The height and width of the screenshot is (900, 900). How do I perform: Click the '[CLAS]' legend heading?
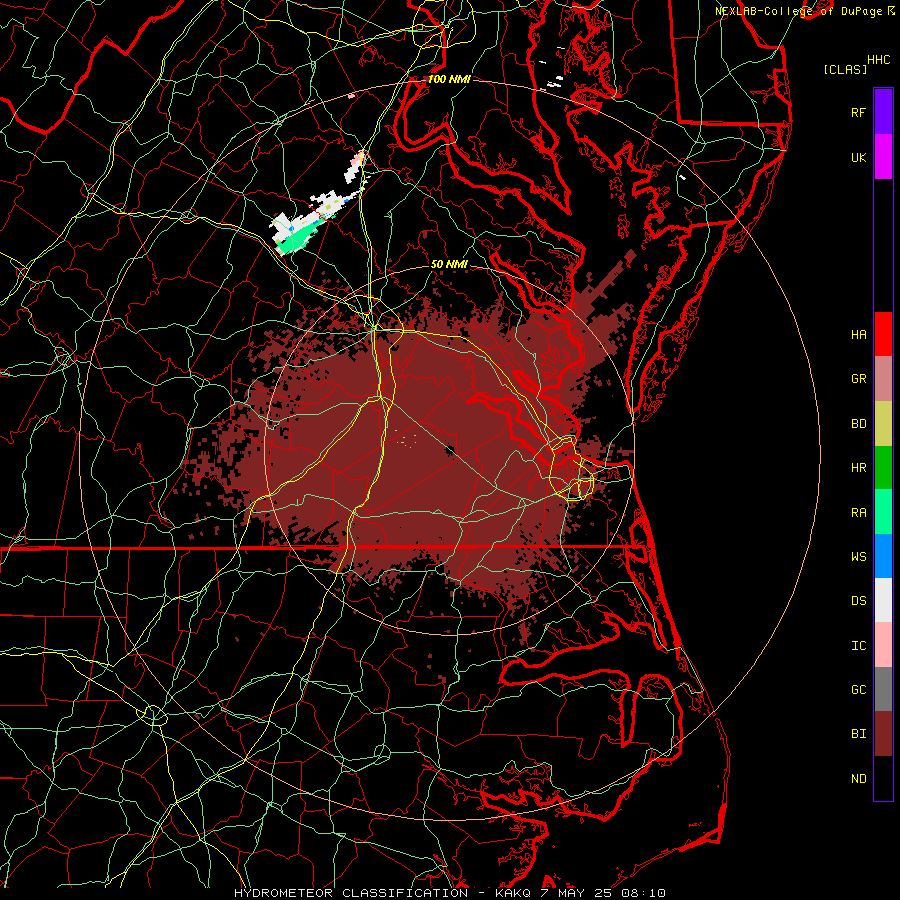(845, 69)
